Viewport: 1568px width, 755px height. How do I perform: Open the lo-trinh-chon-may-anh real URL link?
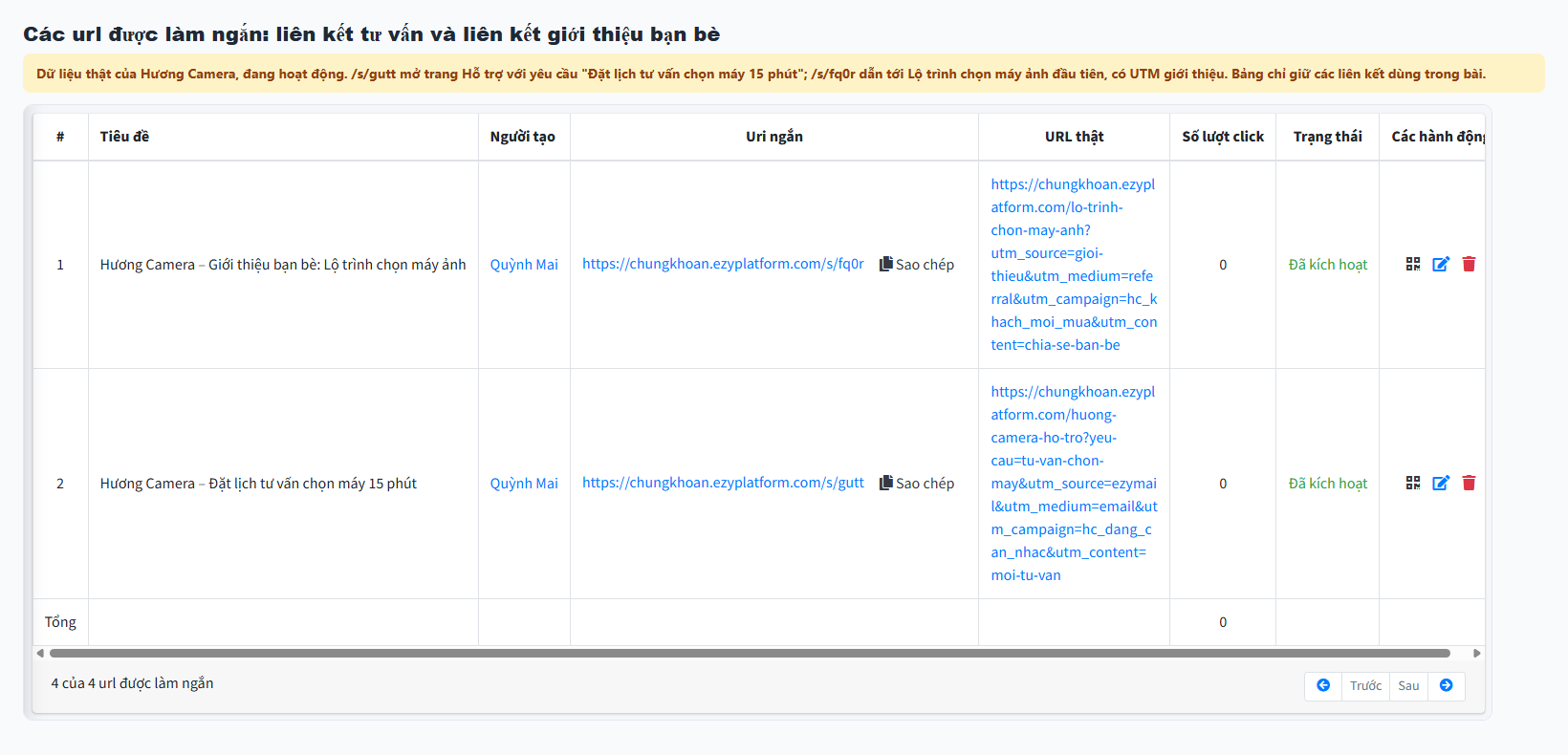1074,265
